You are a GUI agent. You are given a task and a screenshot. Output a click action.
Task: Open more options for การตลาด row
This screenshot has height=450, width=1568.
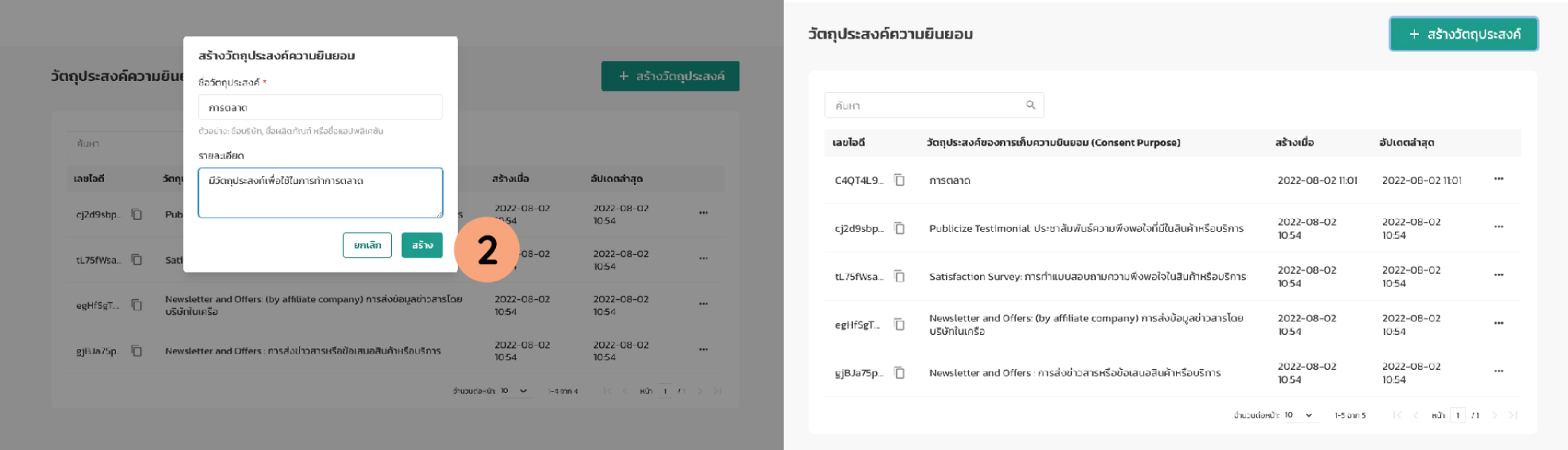(x=1498, y=179)
